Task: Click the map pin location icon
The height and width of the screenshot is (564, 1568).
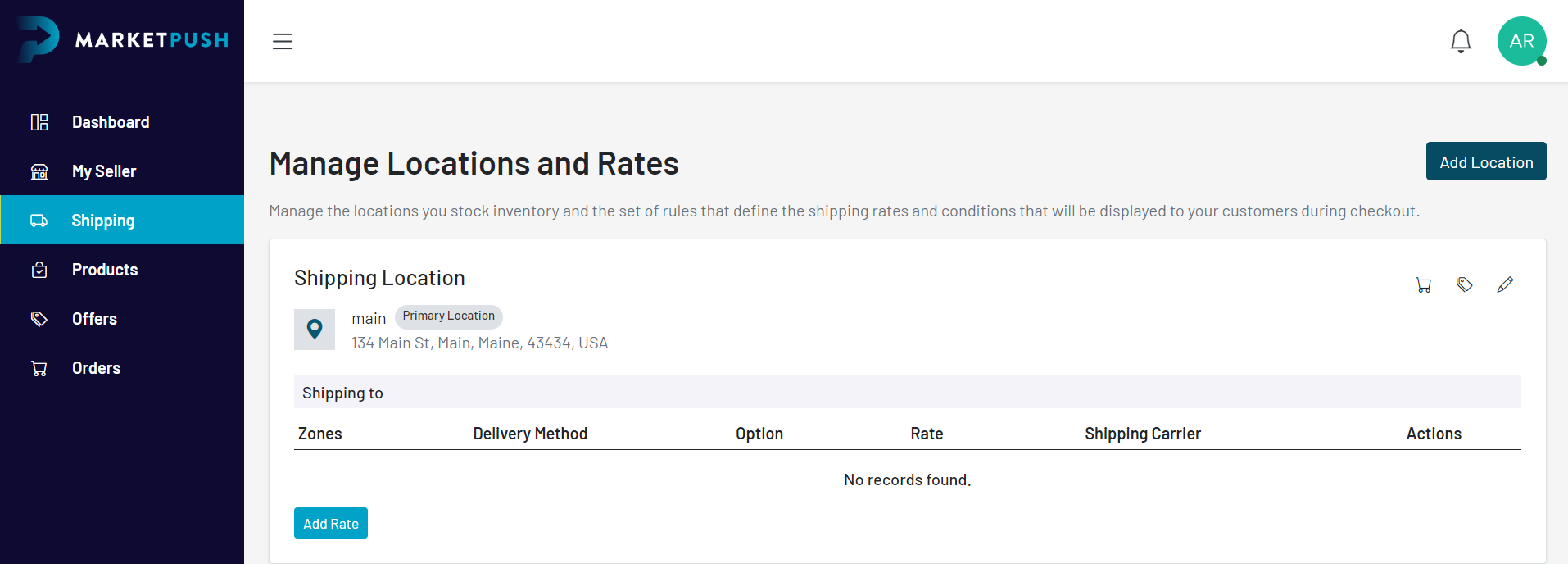Action: (x=315, y=330)
